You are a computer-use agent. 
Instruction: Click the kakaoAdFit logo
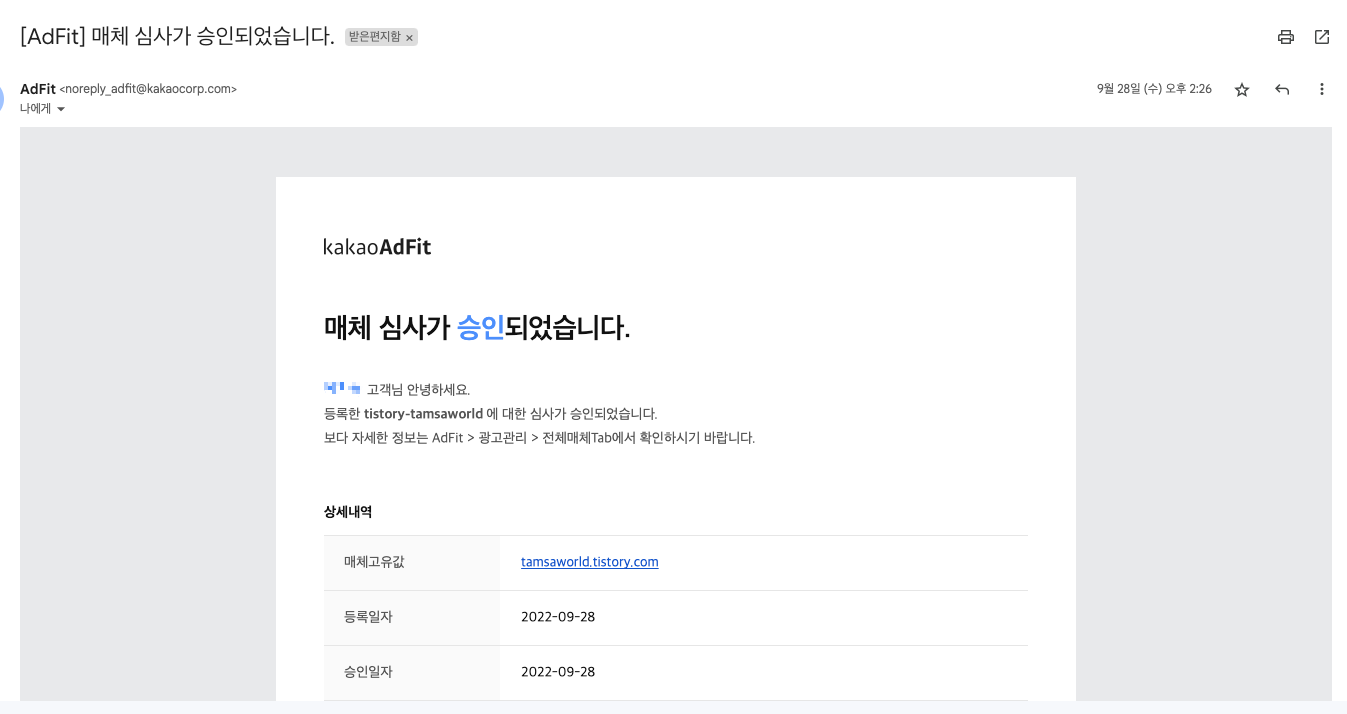pos(377,247)
